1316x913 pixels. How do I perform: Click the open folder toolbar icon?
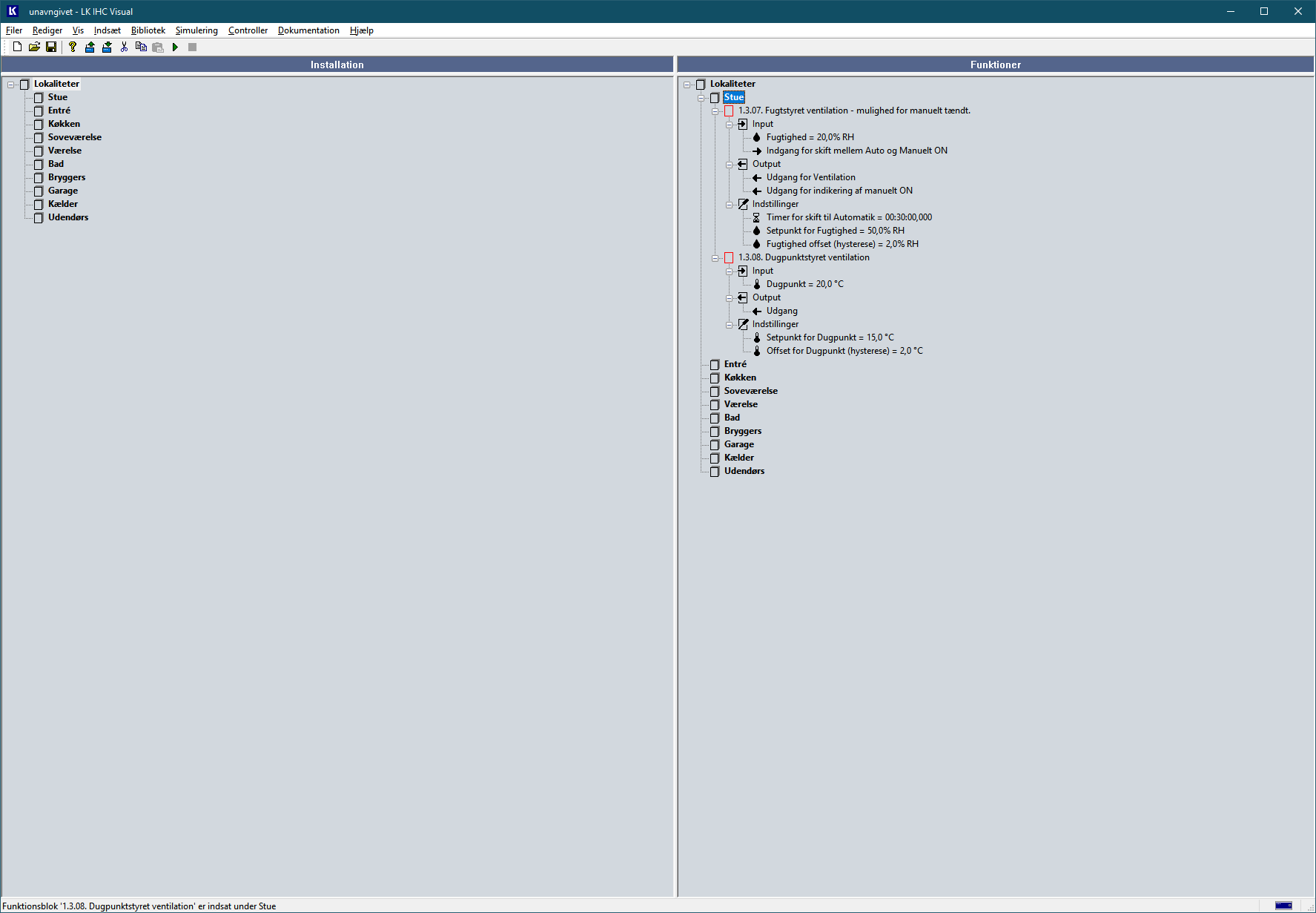34,47
